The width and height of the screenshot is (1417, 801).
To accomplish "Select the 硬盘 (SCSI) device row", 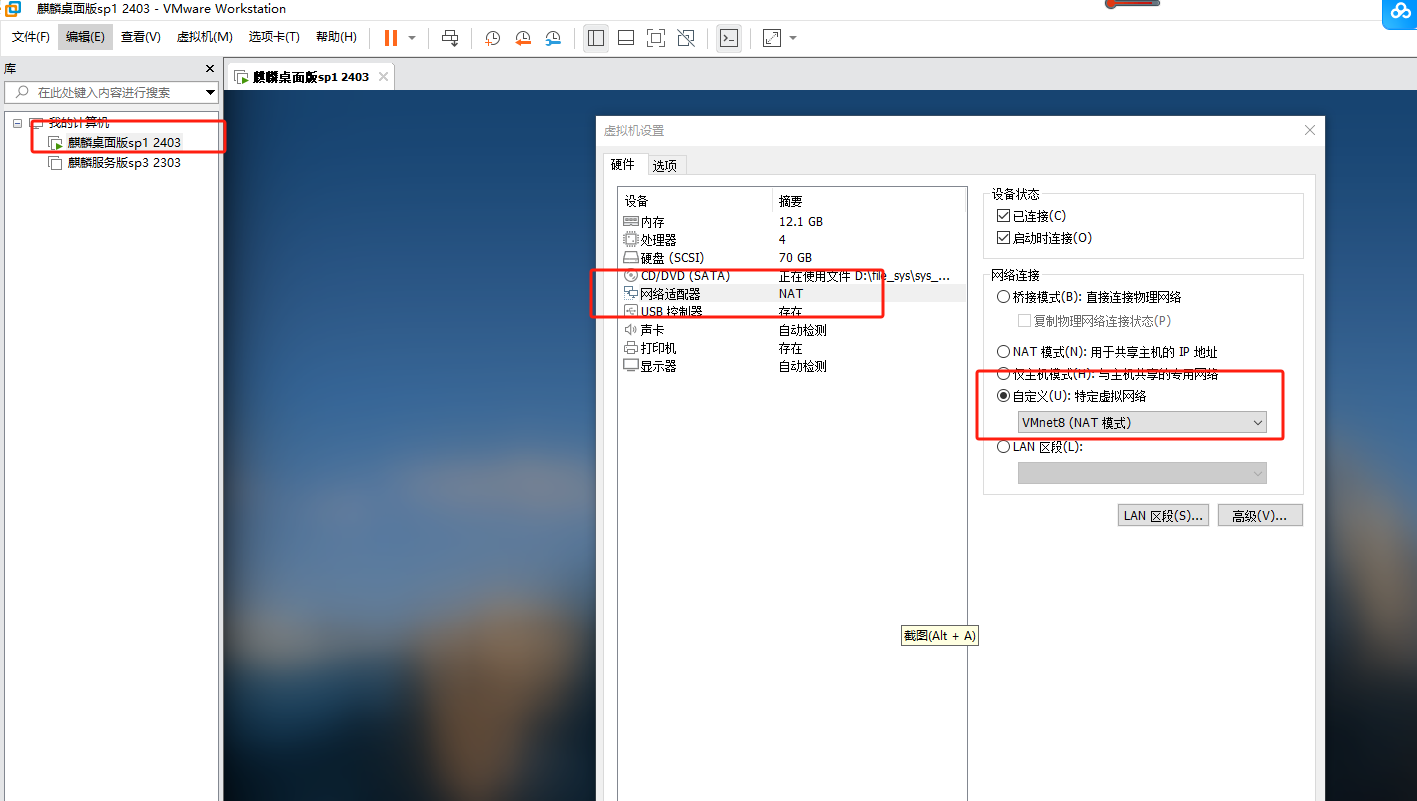I will [792, 258].
